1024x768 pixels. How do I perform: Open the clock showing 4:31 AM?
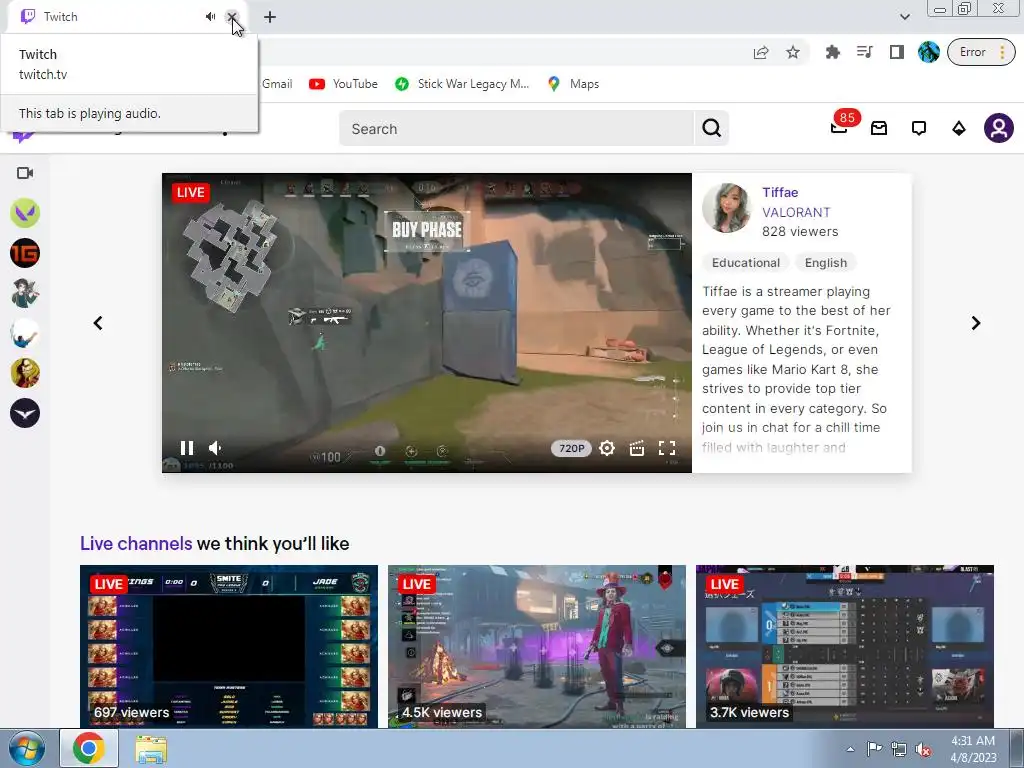click(x=973, y=749)
